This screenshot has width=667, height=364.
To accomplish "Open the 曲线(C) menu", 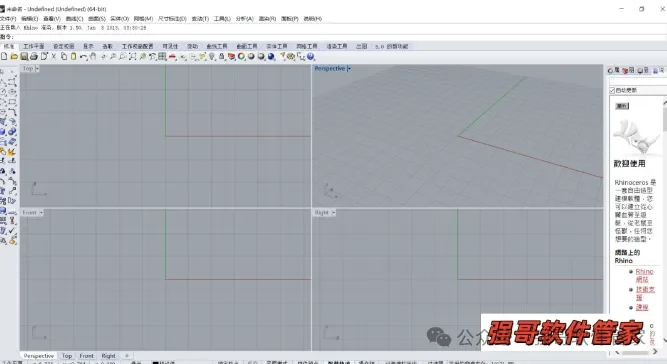I will tap(74, 19).
